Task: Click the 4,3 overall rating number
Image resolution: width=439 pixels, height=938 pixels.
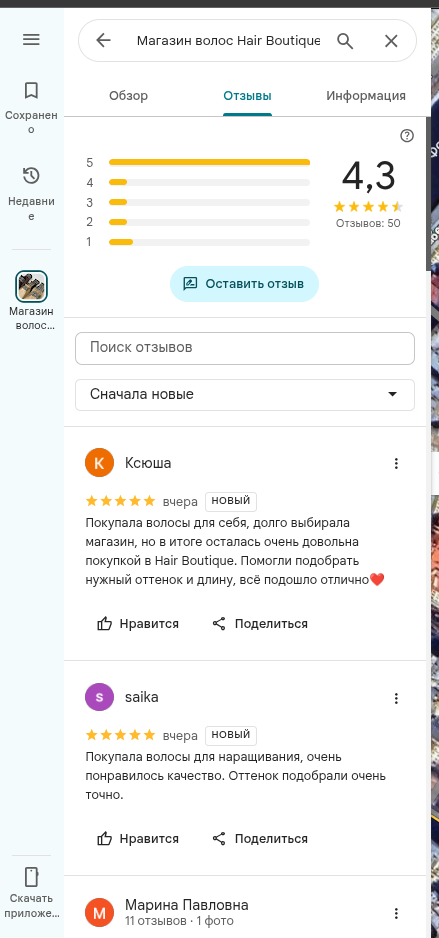Action: point(368,176)
